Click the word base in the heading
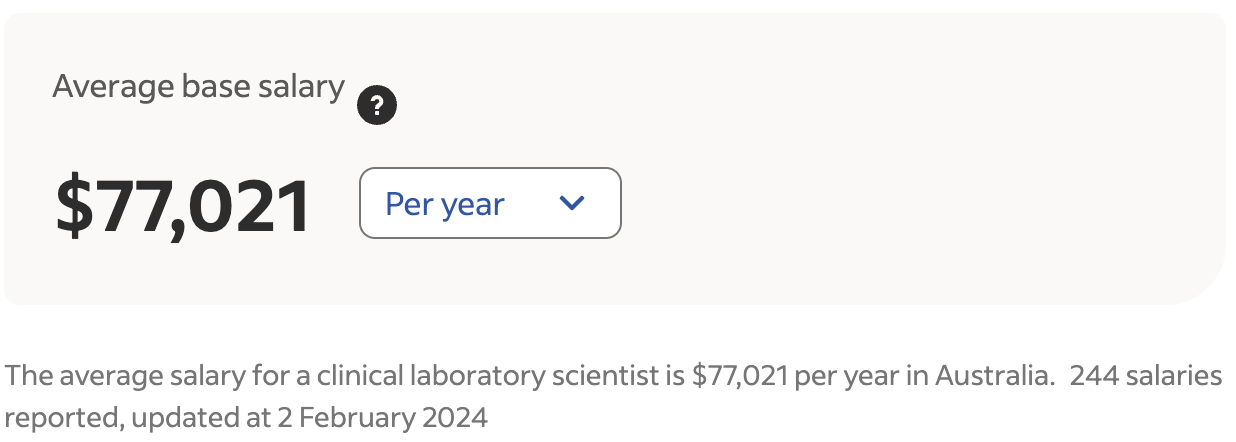This screenshot has height=442, width=1236. tap(205, 87)
